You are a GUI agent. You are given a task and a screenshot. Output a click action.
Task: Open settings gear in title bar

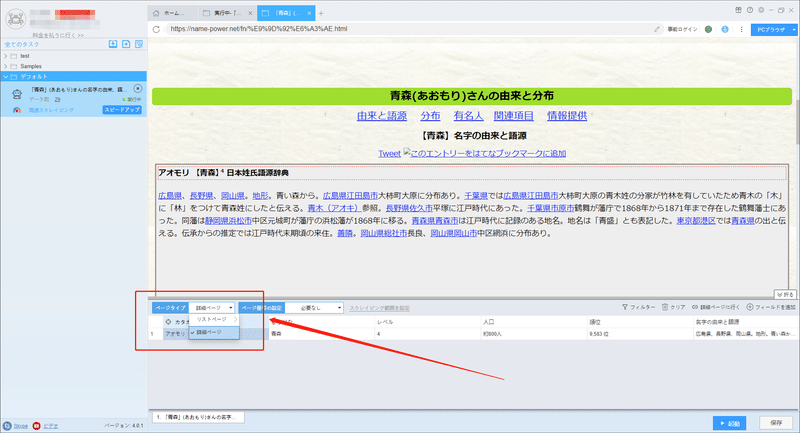click(761, 10)
